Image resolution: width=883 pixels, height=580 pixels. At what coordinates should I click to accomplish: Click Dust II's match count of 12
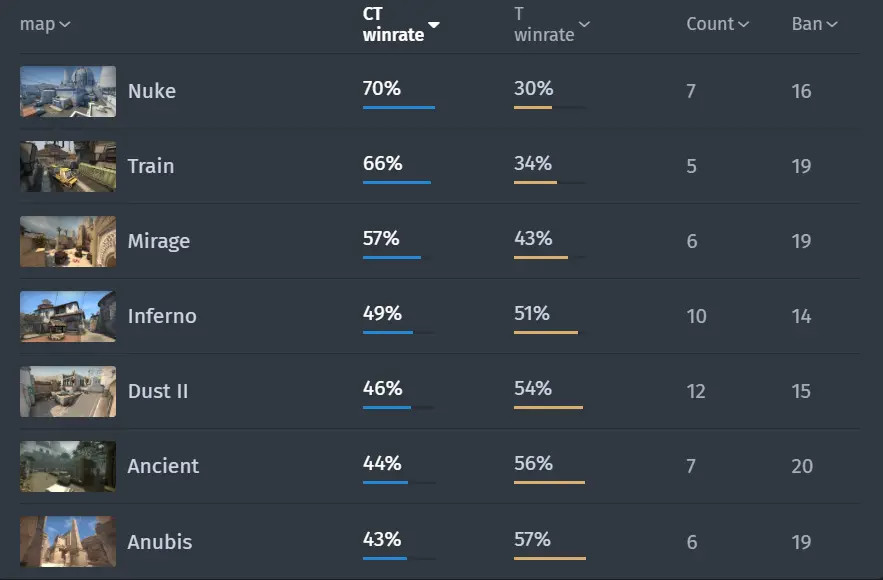(x=696, y=391)
